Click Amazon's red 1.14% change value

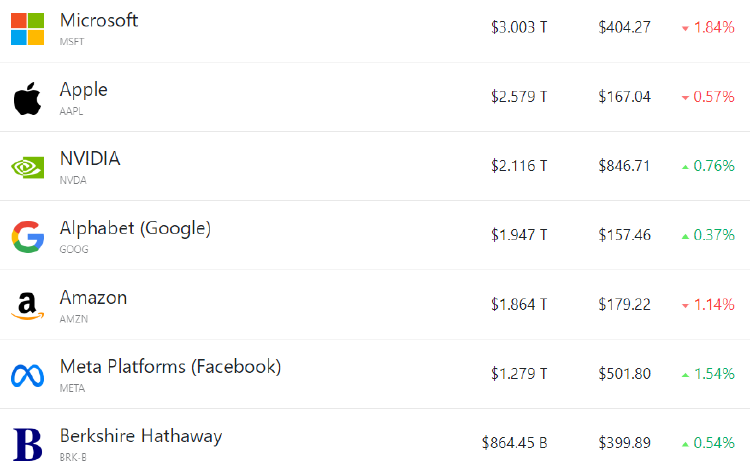708,305
